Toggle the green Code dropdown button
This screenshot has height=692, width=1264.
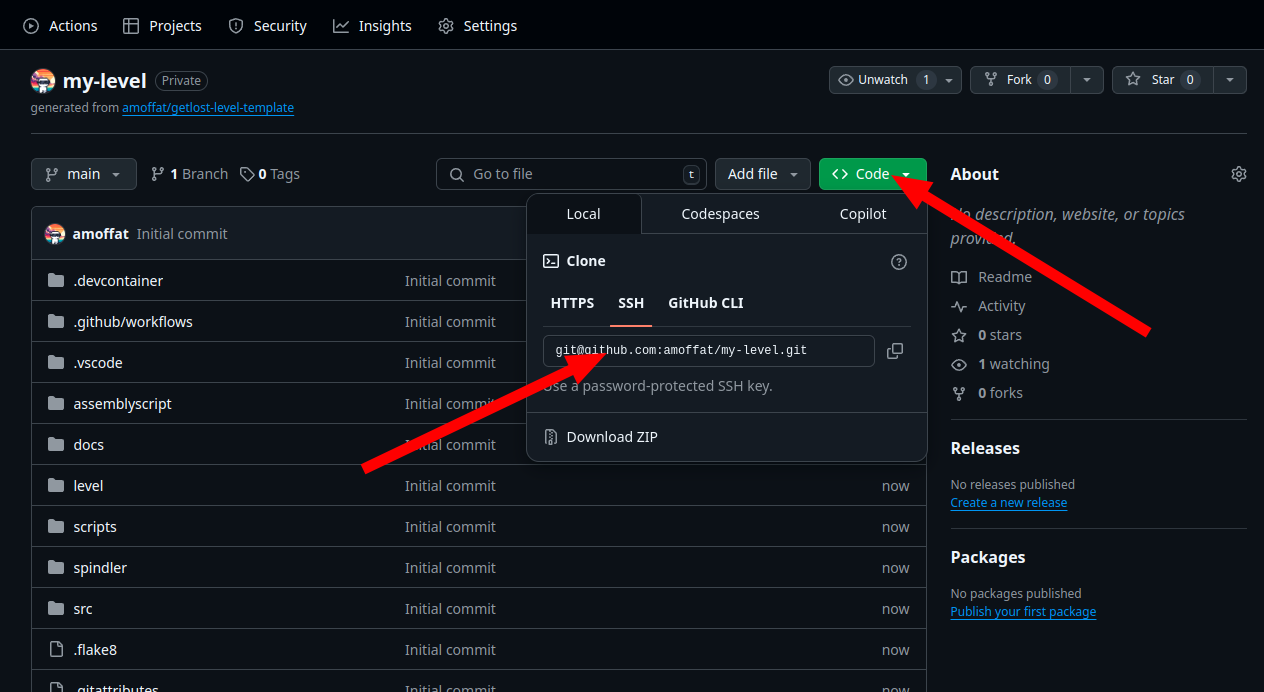pyautogui.click(x=873, y=174)
